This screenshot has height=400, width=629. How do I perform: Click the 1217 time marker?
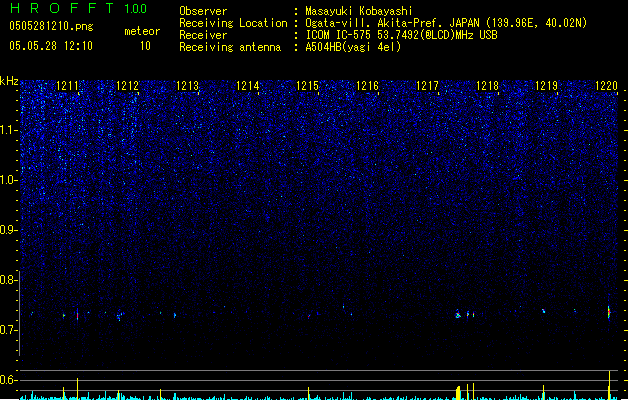[x=427, y=86]
